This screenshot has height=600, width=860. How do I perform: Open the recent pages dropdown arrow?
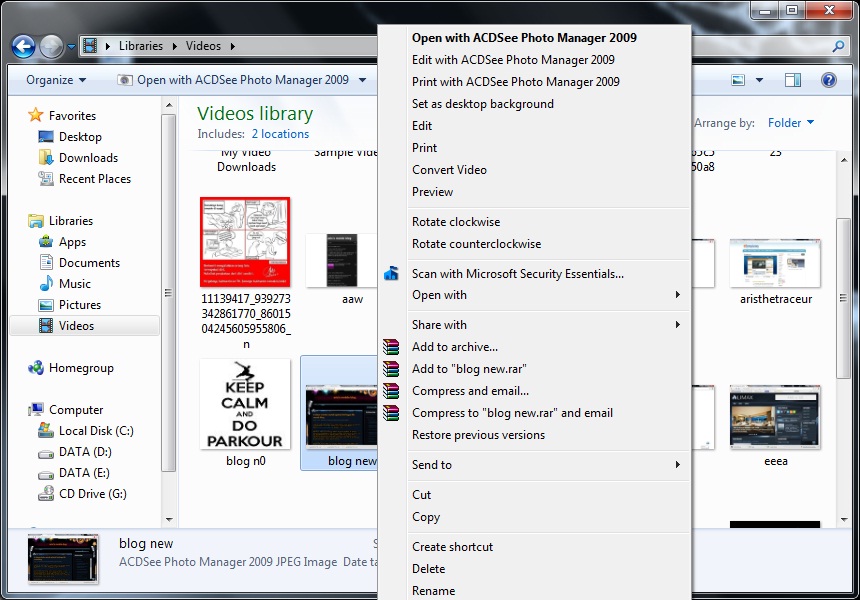click(x=71, y=47)
